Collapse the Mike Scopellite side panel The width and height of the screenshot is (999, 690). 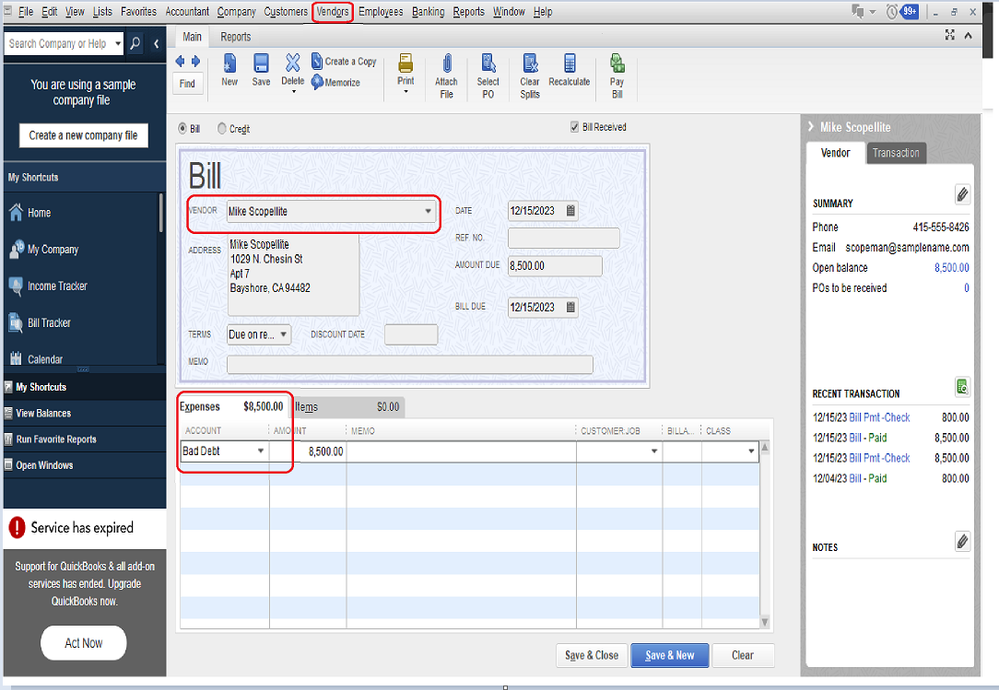coord(810,127)
